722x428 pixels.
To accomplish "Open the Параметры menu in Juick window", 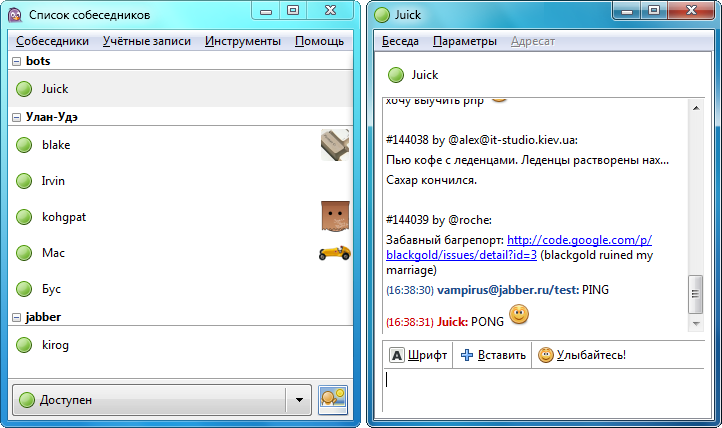I will click(x=465, y=41).
